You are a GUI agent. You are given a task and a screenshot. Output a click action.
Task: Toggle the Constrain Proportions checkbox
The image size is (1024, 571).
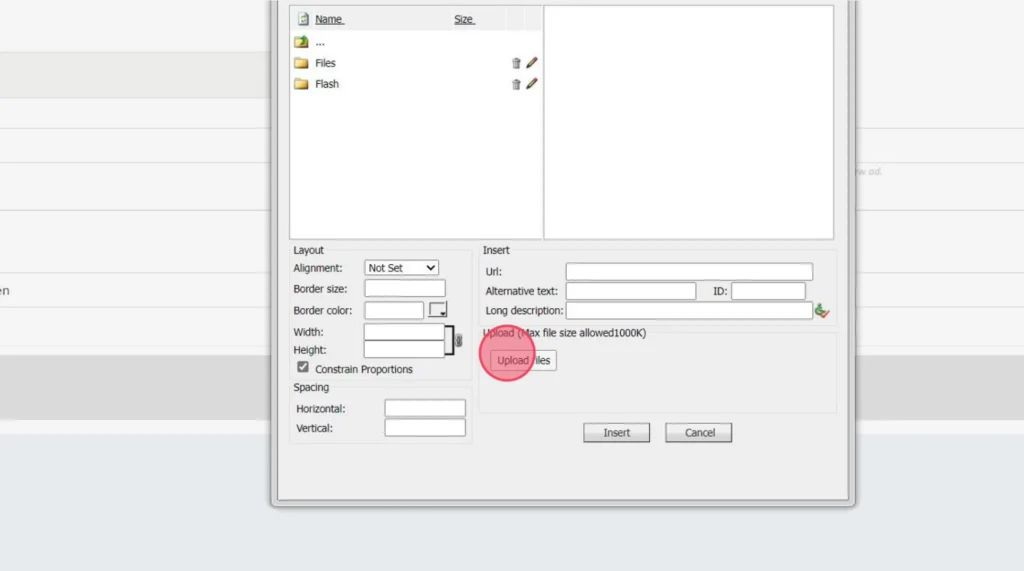pyautogui.click(x=303, y=368)
